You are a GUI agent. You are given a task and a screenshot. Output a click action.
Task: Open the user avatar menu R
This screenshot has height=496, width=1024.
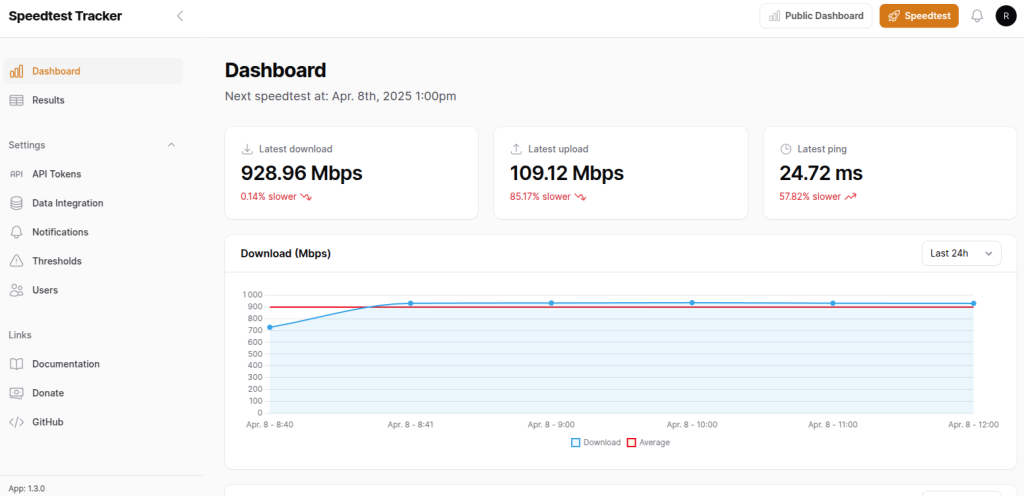[x=1006, y=16]
